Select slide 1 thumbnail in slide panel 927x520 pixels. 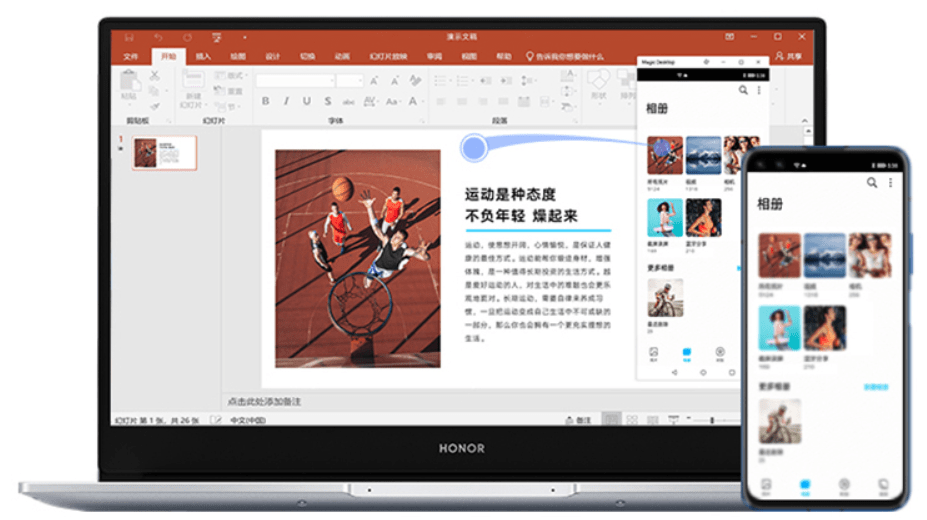pyautogui.click(x=164, y=153)
